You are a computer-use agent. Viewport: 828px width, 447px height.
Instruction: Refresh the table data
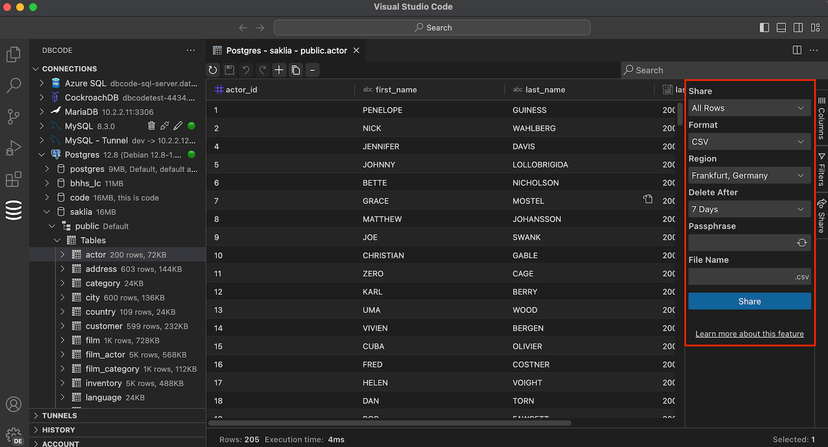213,70
